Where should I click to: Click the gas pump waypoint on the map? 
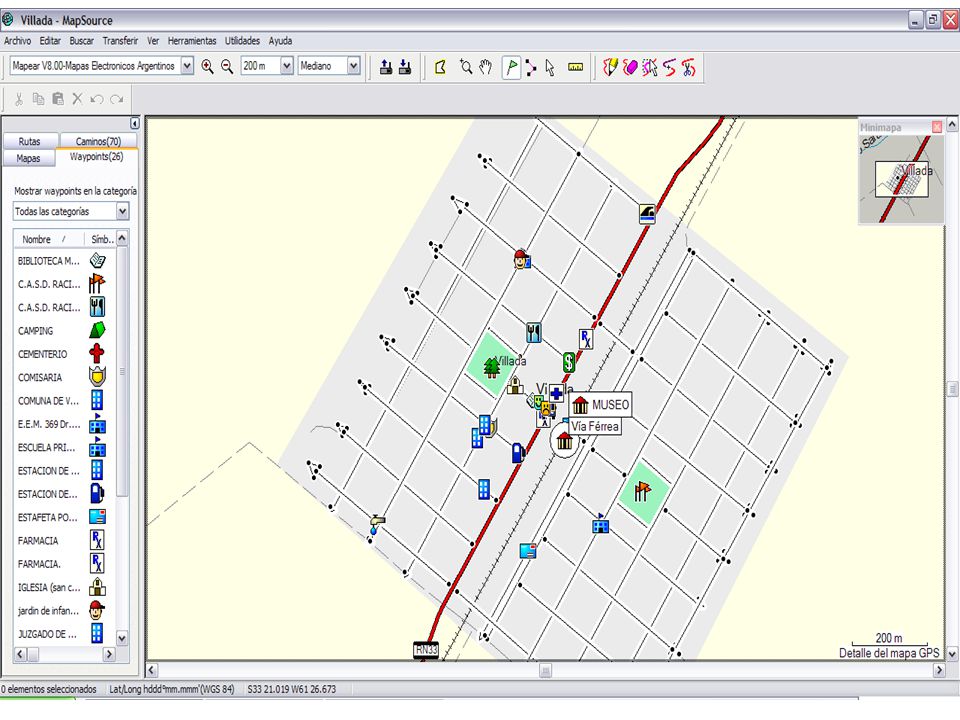(519, 452)
